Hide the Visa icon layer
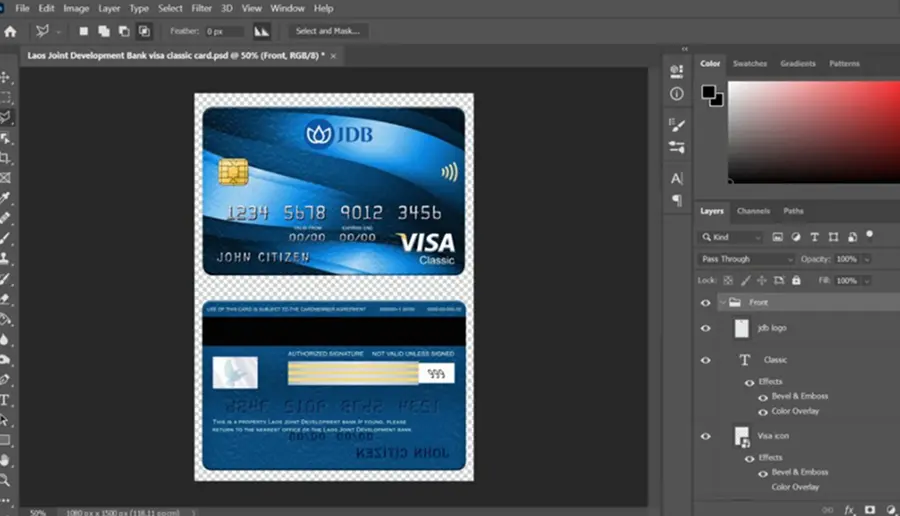The height and width of the screenshot is (516, 900). (706, 436)
